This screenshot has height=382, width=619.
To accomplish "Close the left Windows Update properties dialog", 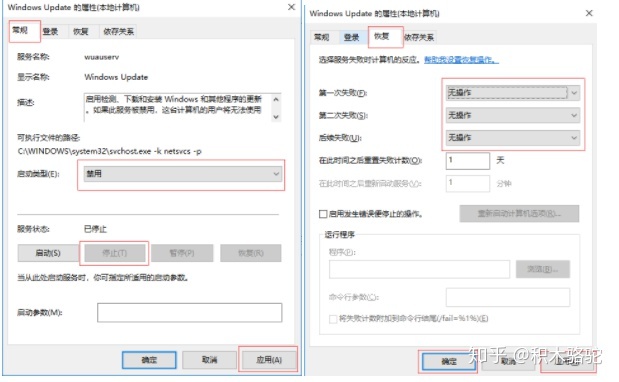I will click(291, 7).
